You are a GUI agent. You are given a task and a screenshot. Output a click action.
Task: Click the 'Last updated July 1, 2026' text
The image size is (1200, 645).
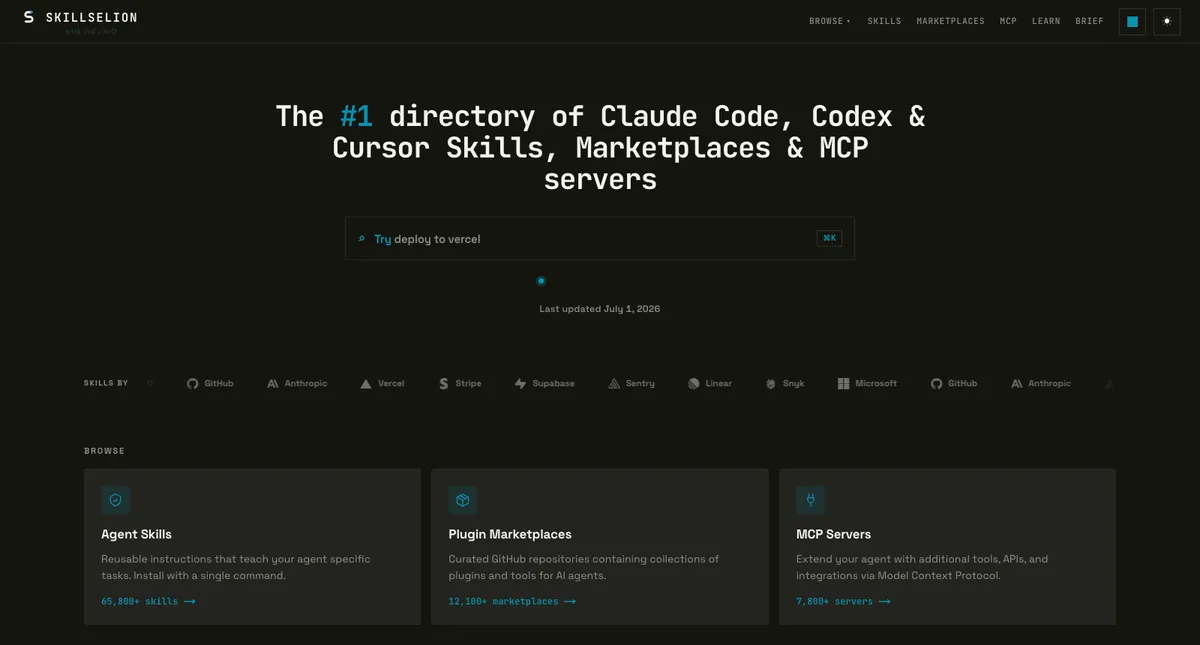pos(600,309)
